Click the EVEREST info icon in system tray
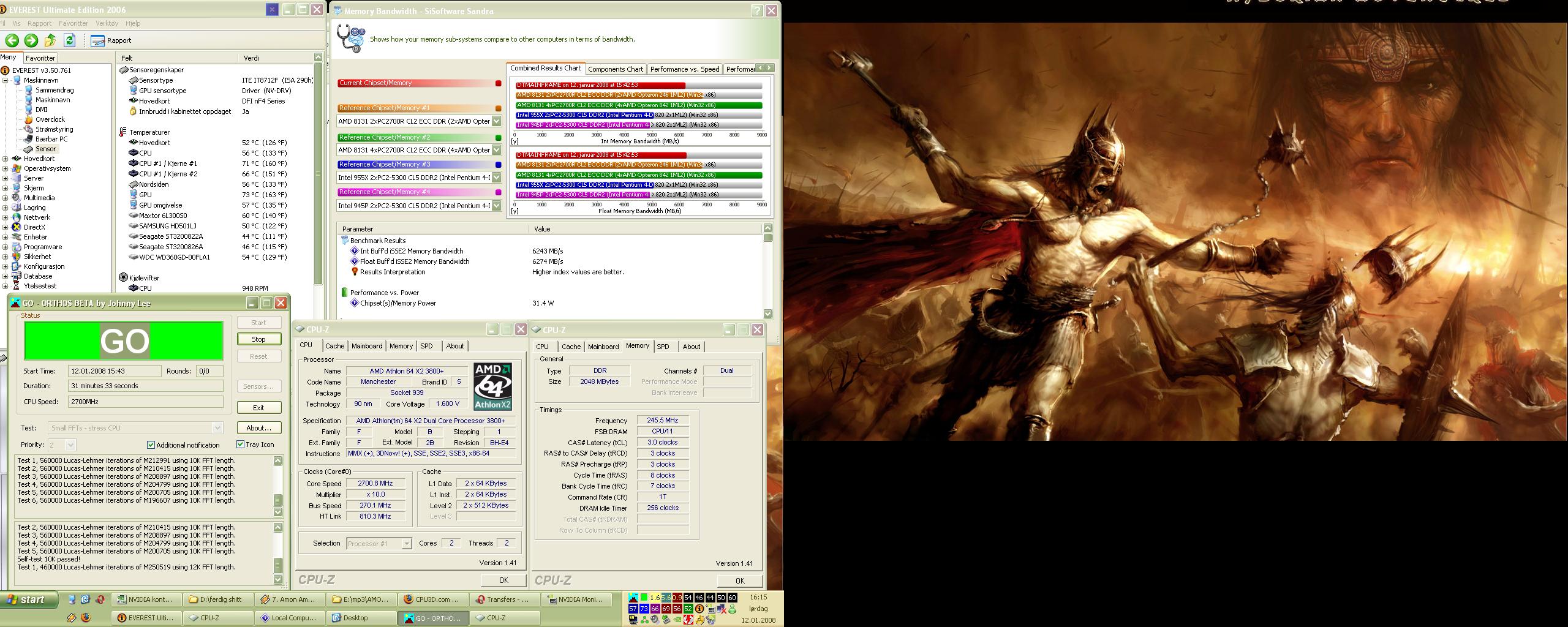 699,609
